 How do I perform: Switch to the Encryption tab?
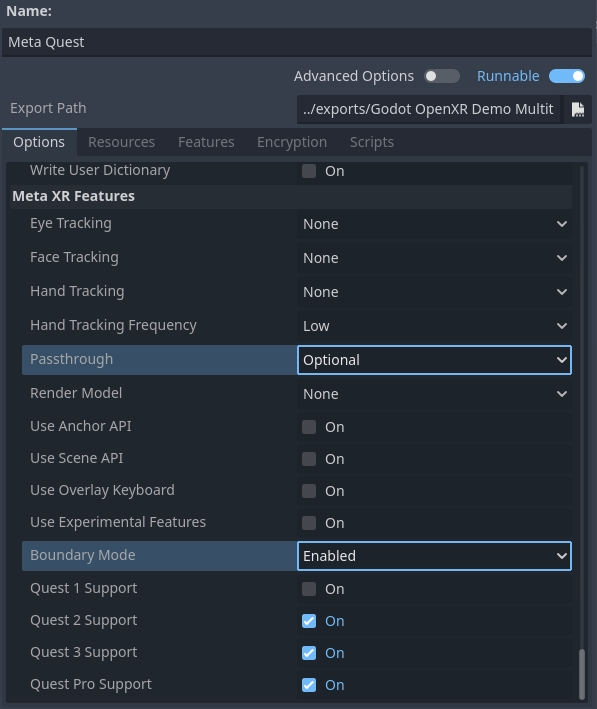point(292,142)
